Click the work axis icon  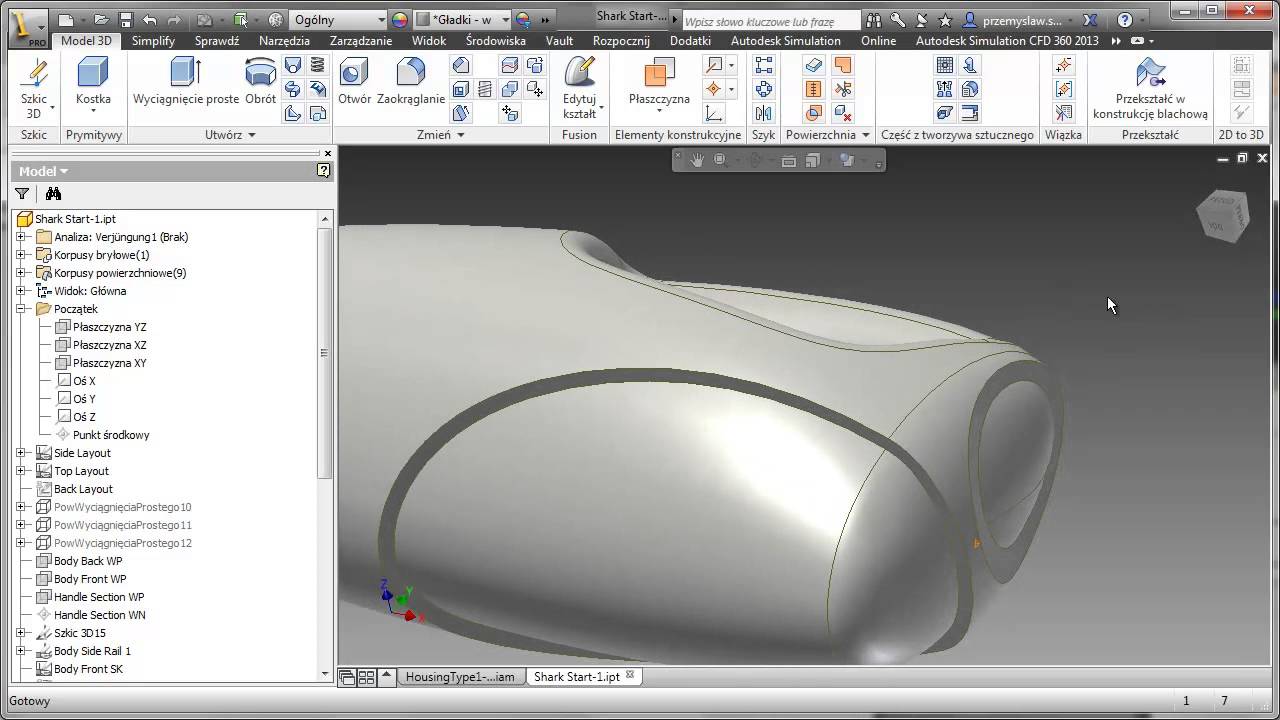point(714,65)
